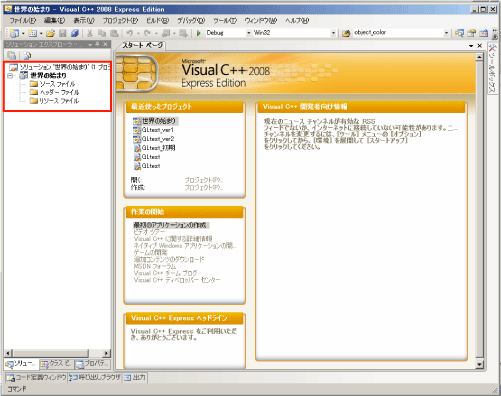Viewport: 501px width, 396px height.
Task: Switch to the クラス ビュー bottom tab
Action: [56, 364]
